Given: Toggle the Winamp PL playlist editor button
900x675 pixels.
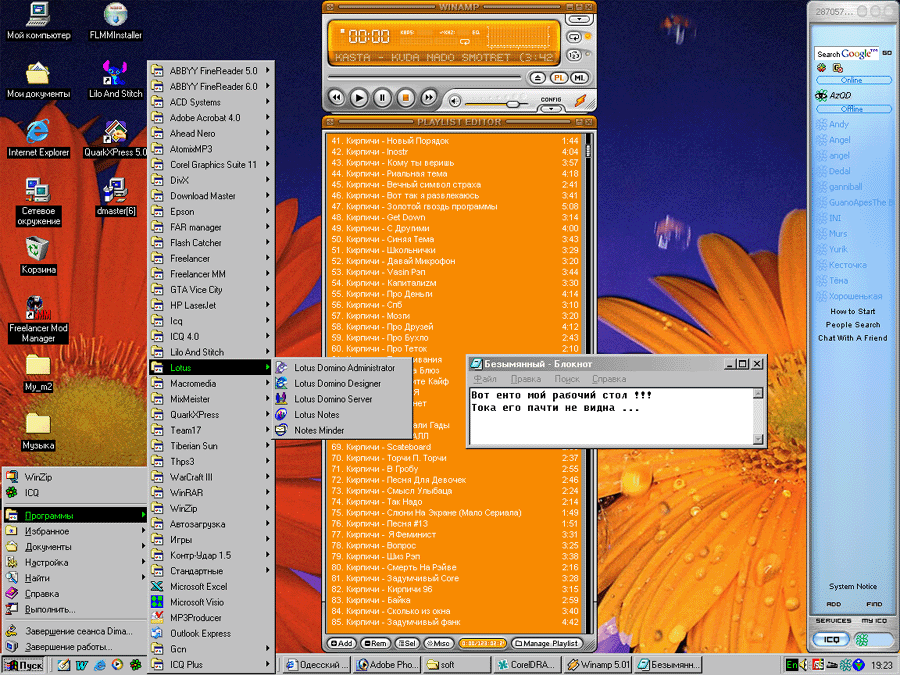Looking at the screenshot, I should [558, 77].
